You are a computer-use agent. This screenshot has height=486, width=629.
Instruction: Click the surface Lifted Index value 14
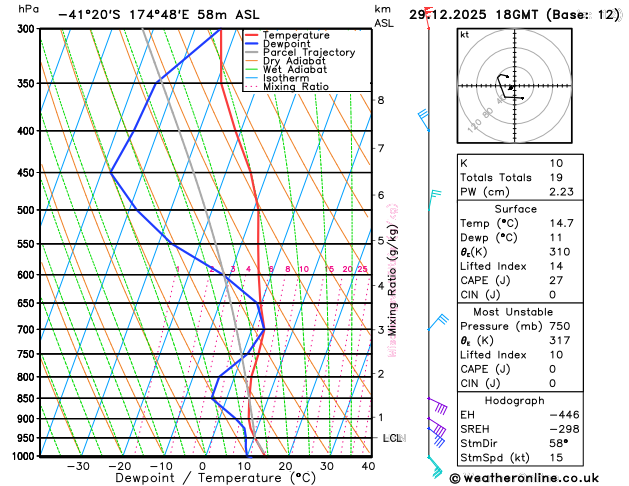(x=556, y=266)
